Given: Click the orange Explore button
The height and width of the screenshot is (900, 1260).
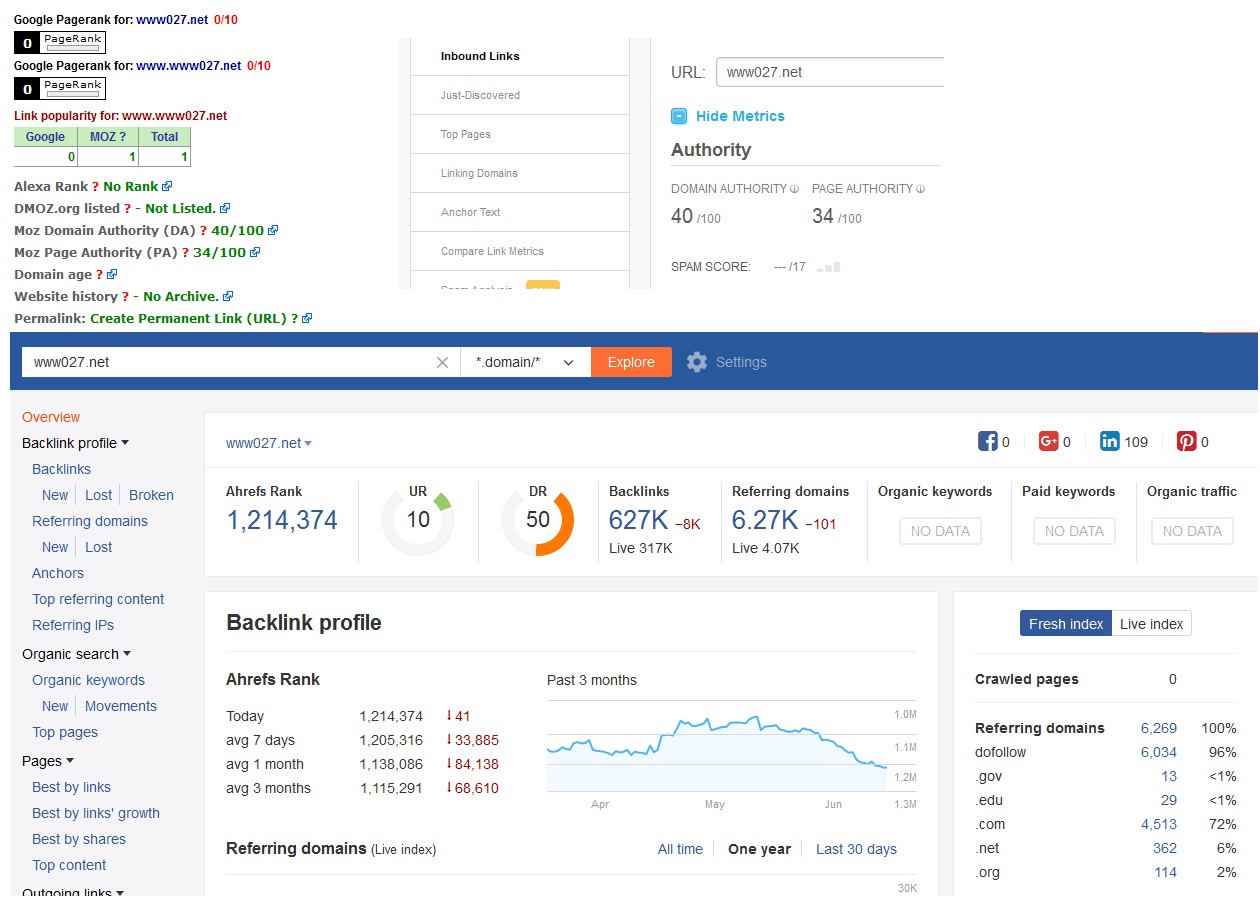Looking at the screenshot, I should pos(631,362).
